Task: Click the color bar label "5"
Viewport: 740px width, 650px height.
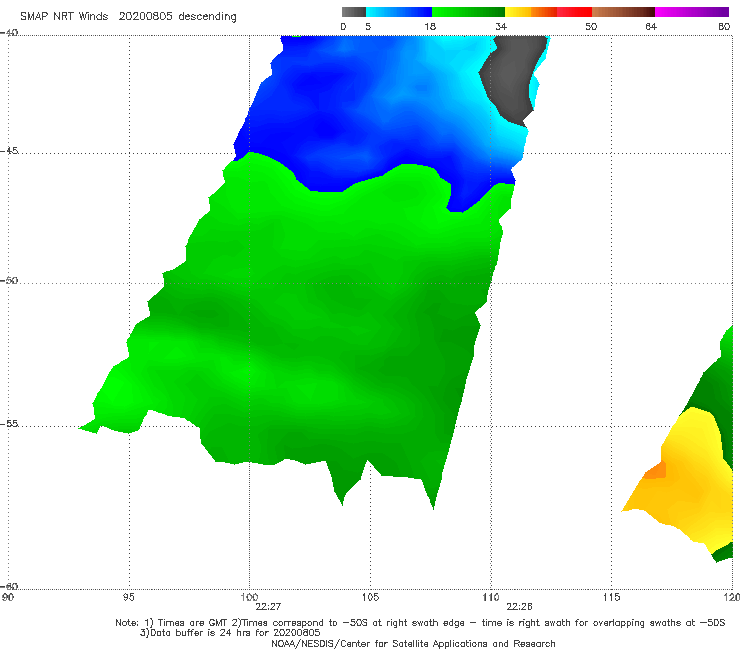Action: click(368, 26)
